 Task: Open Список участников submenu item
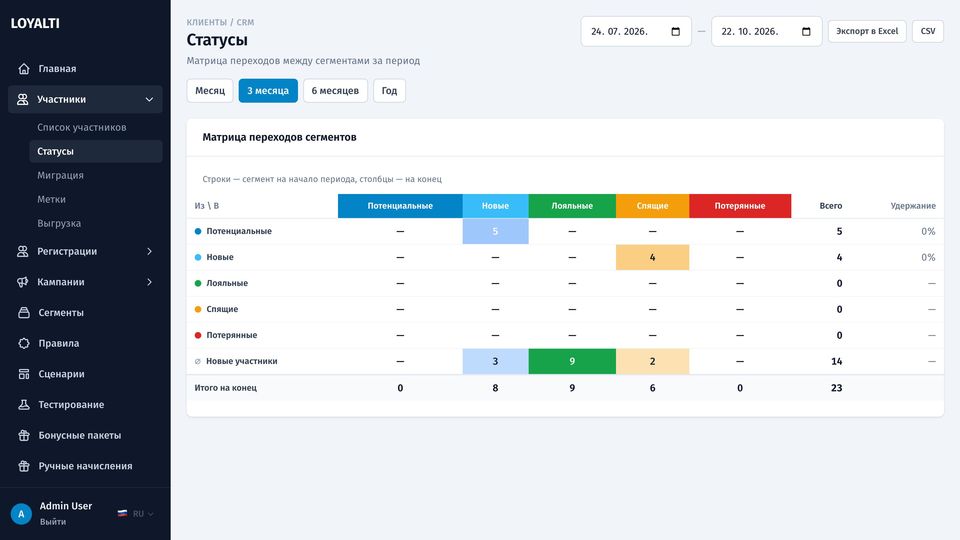pyautogui.click(x=96, y=127)
